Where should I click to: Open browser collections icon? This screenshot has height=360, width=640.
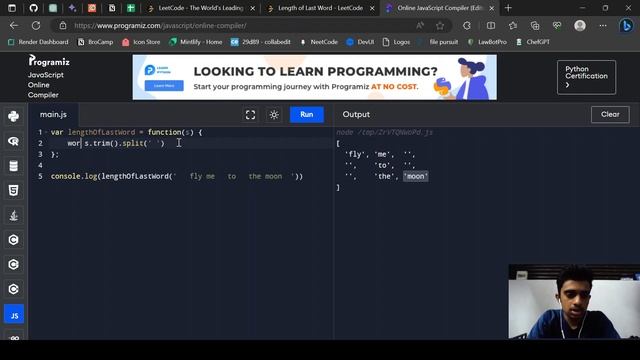(535, 26)
